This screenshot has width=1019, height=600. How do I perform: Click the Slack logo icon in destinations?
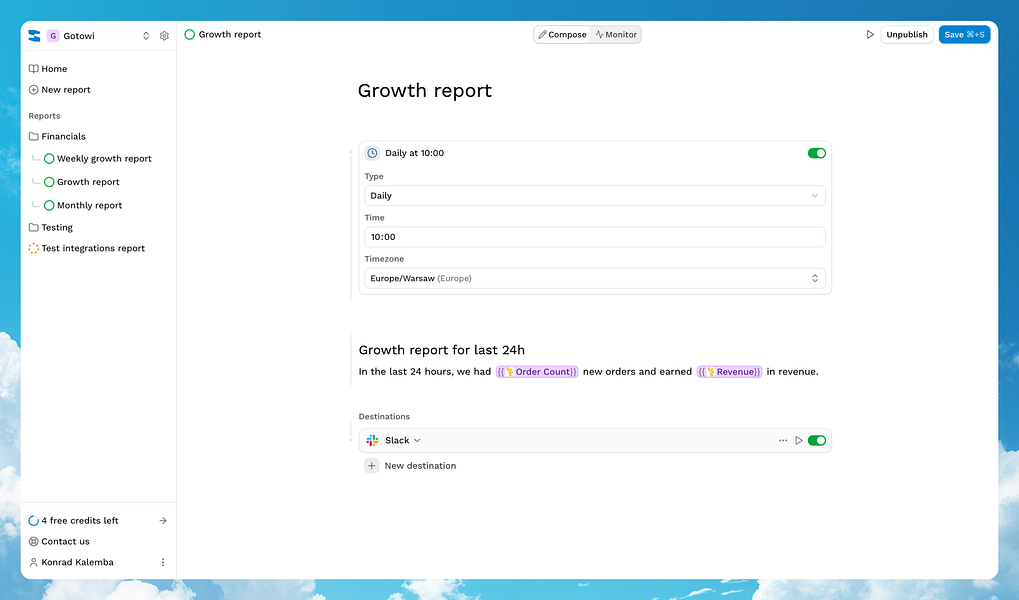coord(372,441)
